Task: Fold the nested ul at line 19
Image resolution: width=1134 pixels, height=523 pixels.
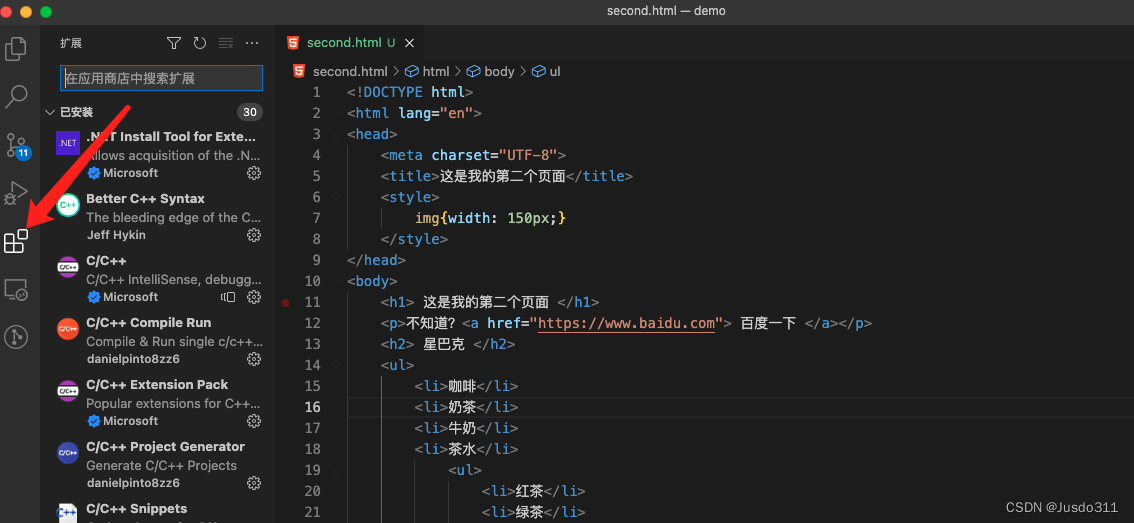Action: click(336, 470)
